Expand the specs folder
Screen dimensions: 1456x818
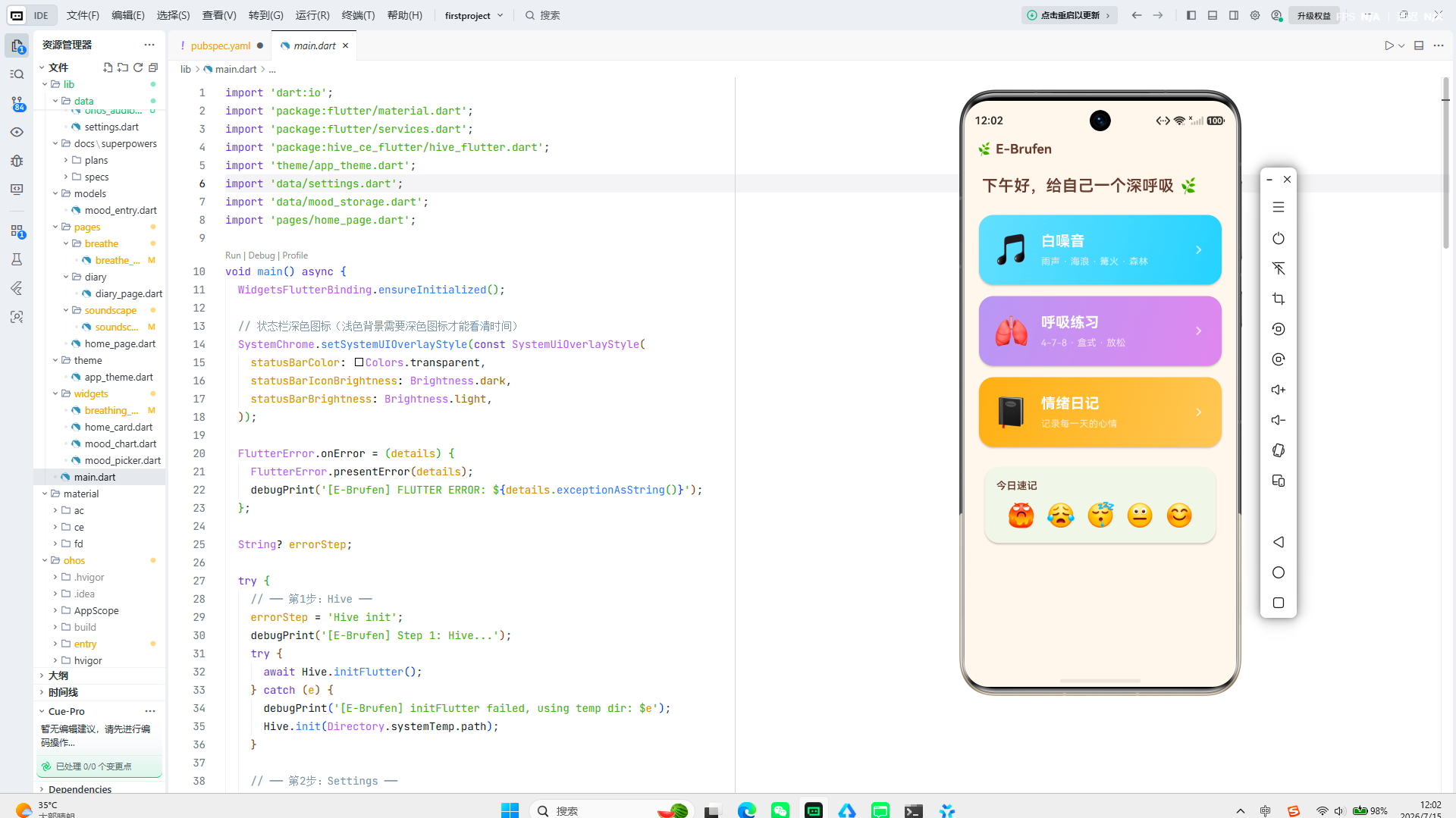point(66,177)
